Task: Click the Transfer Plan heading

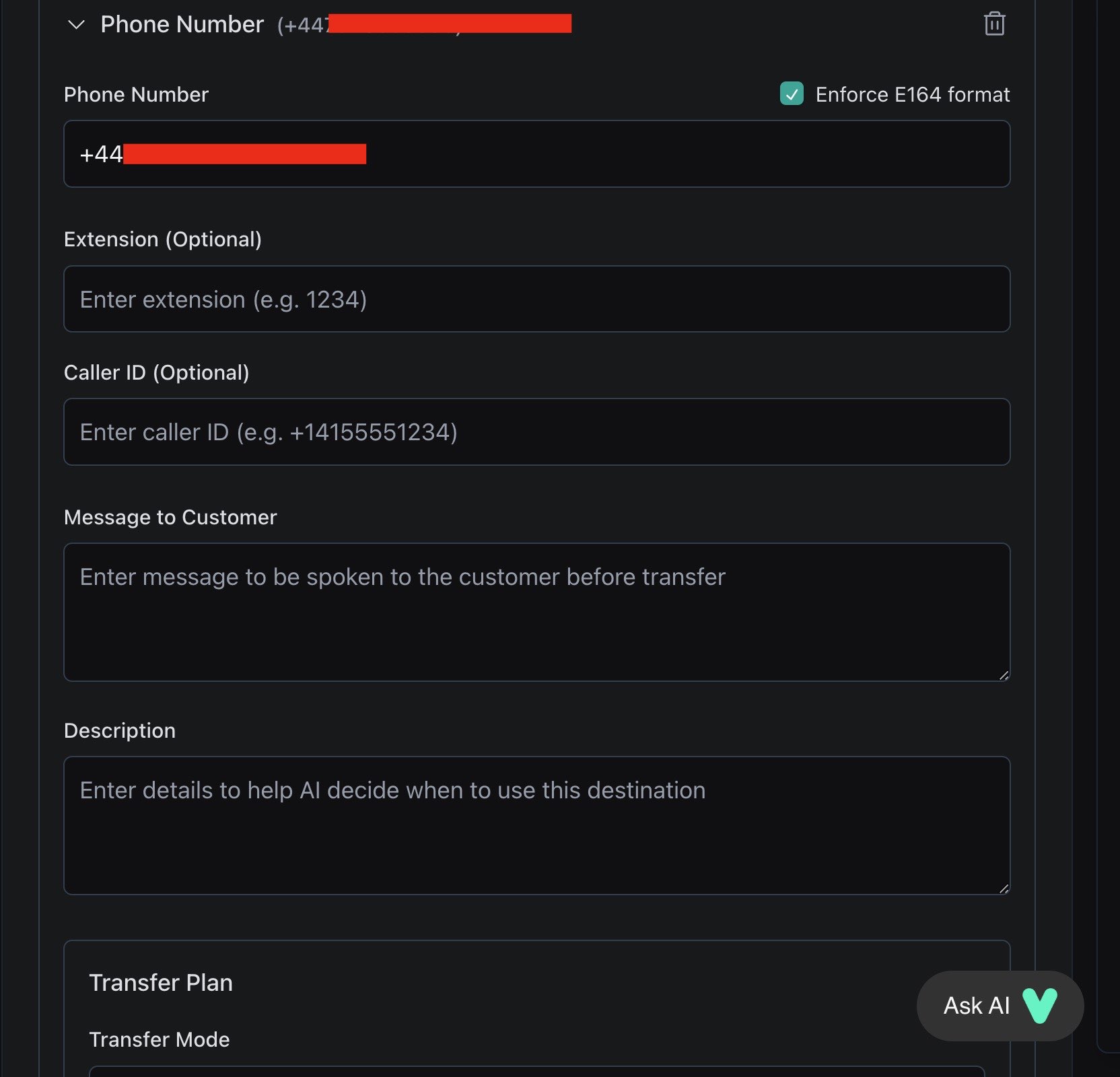Action: [x=161, y=983]
